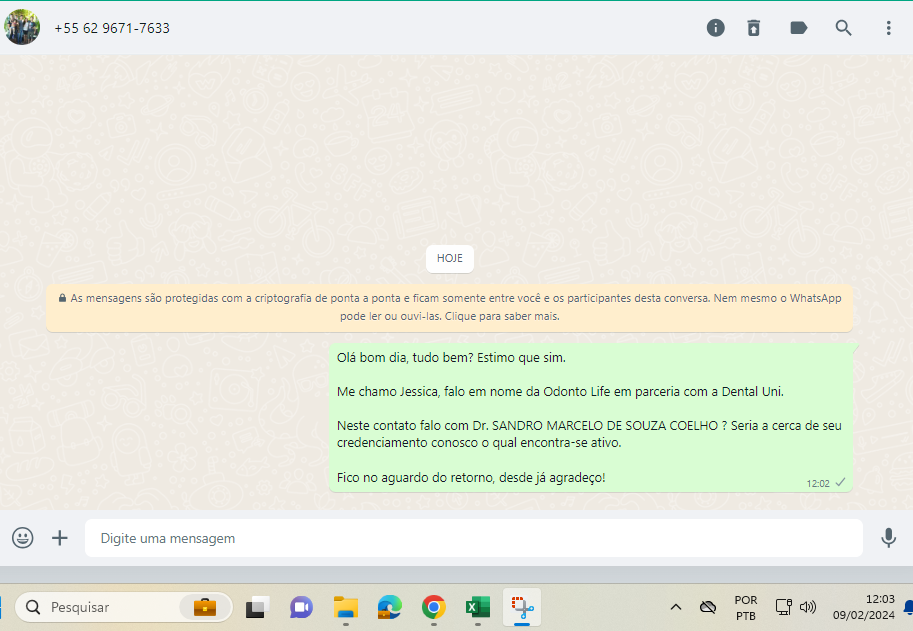913x631 pixels.
Task: Click the cloud sync-off tray icon
Action: click(707, 607)
